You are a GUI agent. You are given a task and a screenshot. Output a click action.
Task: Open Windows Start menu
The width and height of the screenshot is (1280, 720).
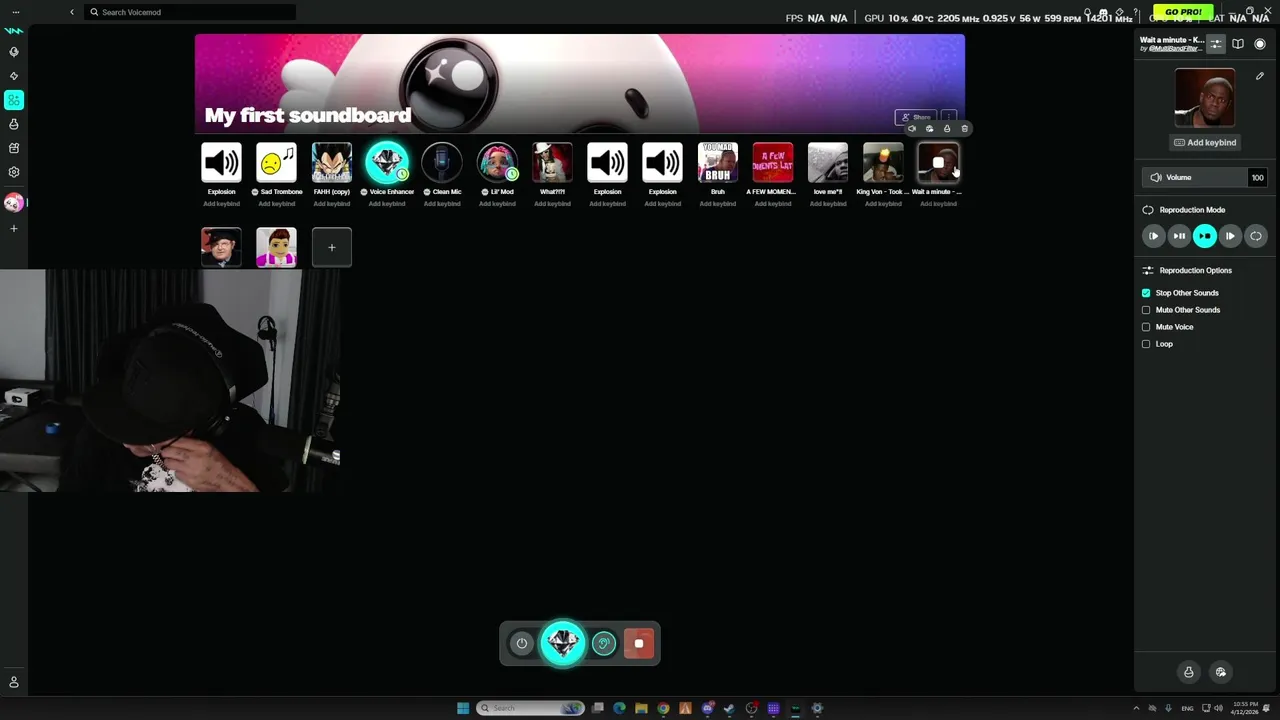coord(463,708)
